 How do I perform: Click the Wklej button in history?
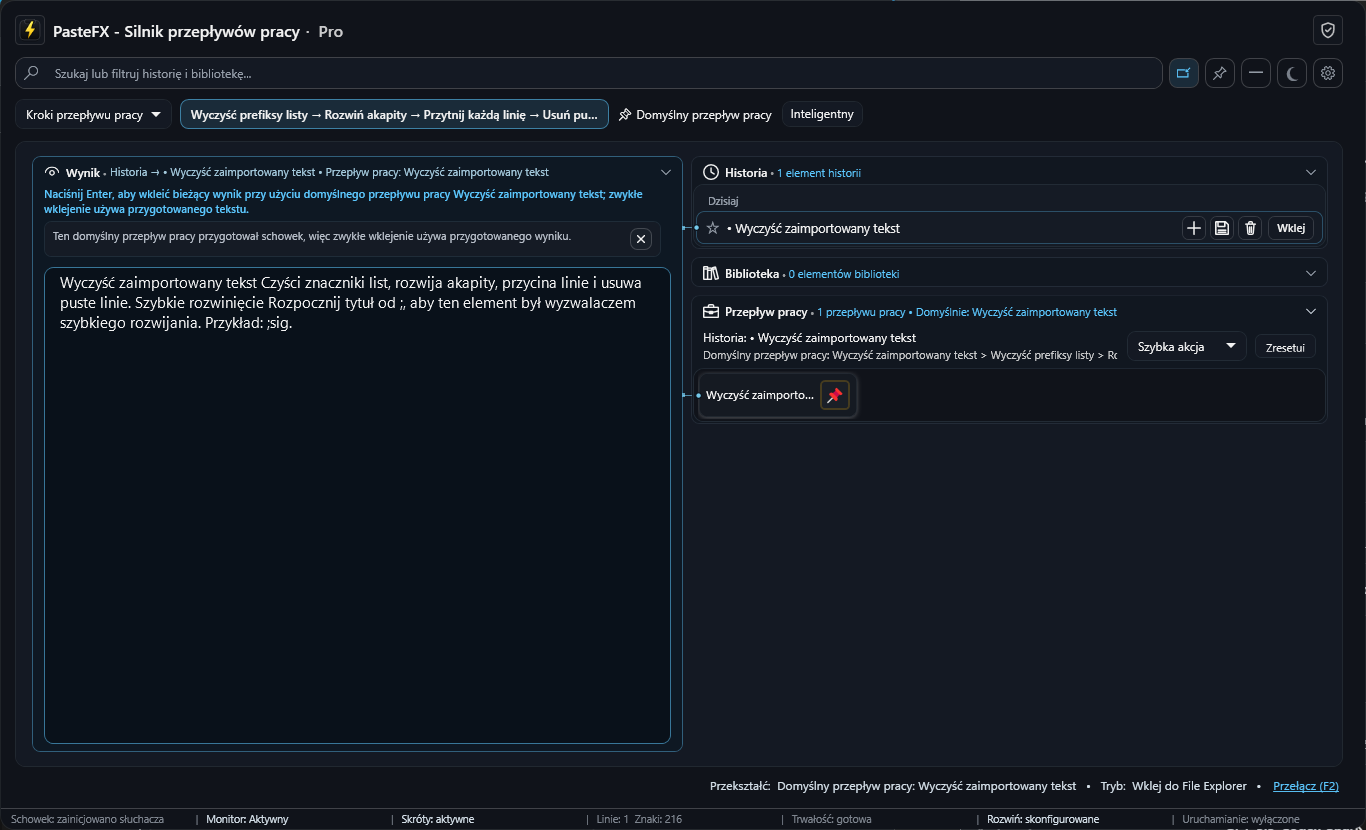[x=1291, y=228]
